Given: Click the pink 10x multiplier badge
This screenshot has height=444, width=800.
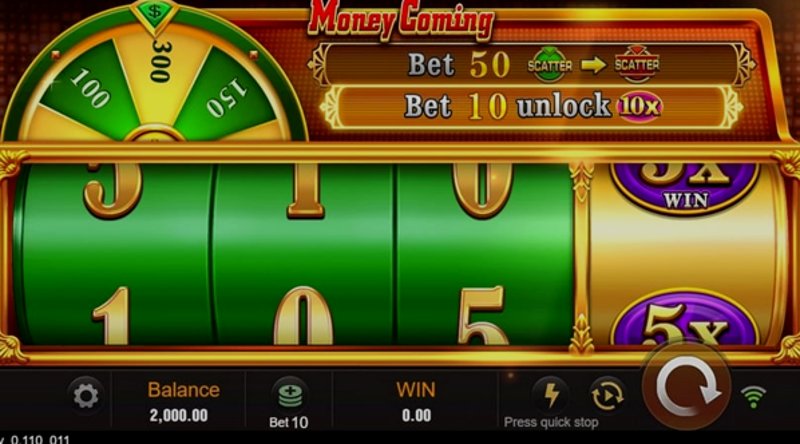Looking at the screenshot, I should click(640, 107).
